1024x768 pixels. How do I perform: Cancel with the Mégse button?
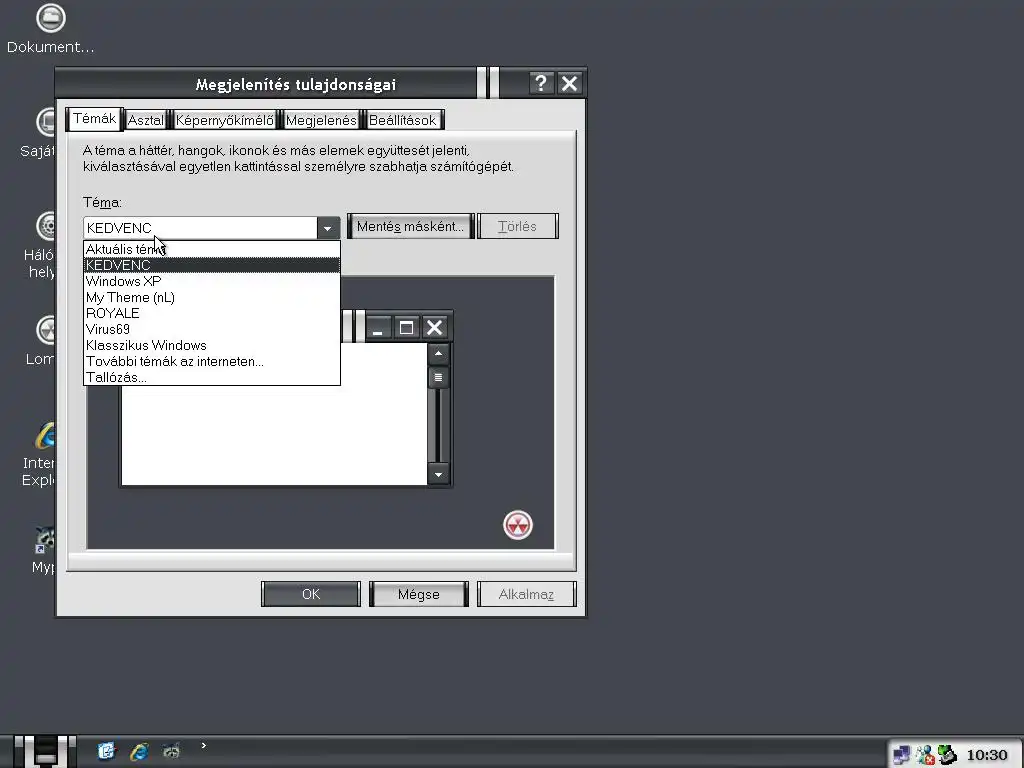[x=419, y=594]
